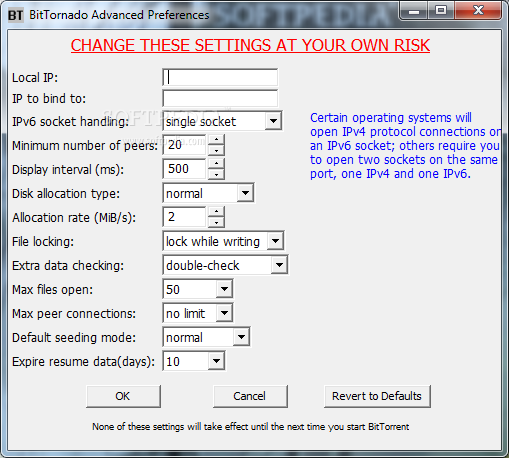
Task: Open the Extra data checking dropdown
Action: point(279,265)
